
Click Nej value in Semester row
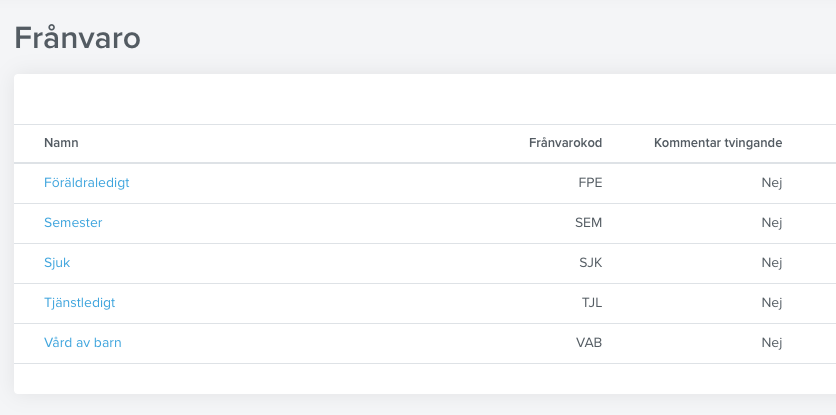(771, 223)
